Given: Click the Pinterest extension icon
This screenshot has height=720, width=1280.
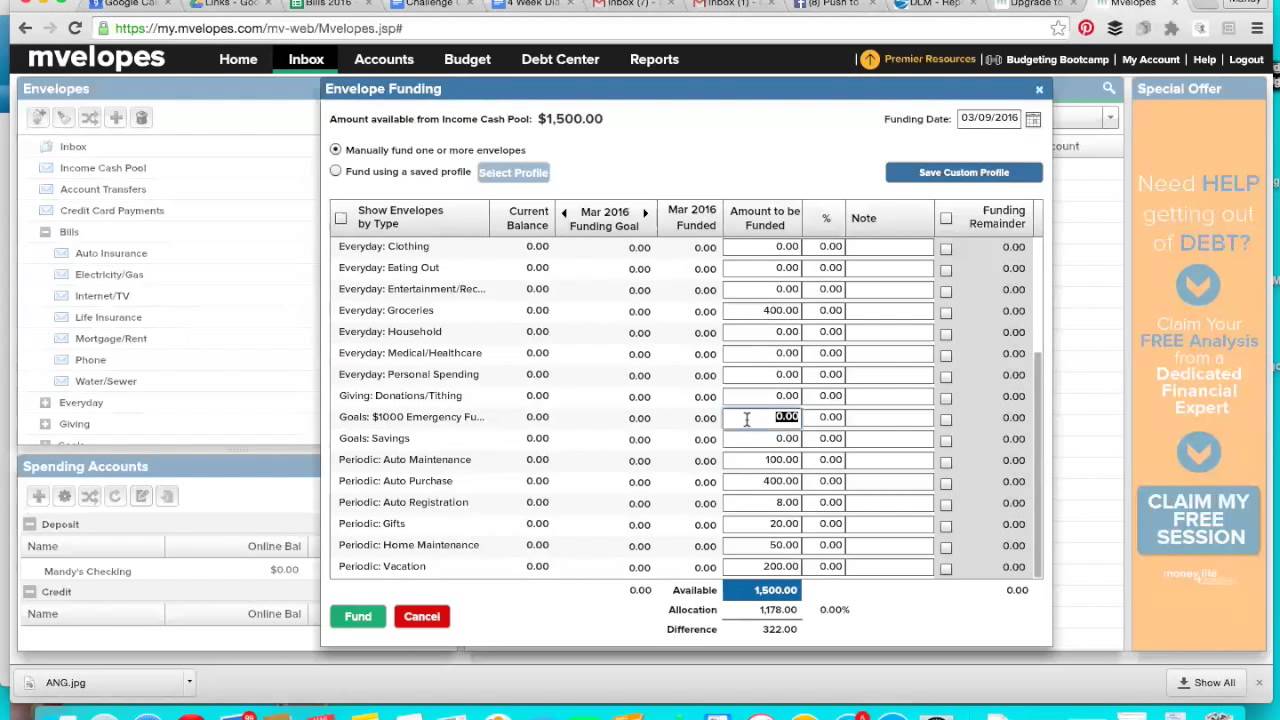Looking at the screenshot, I should point(1086,28).
